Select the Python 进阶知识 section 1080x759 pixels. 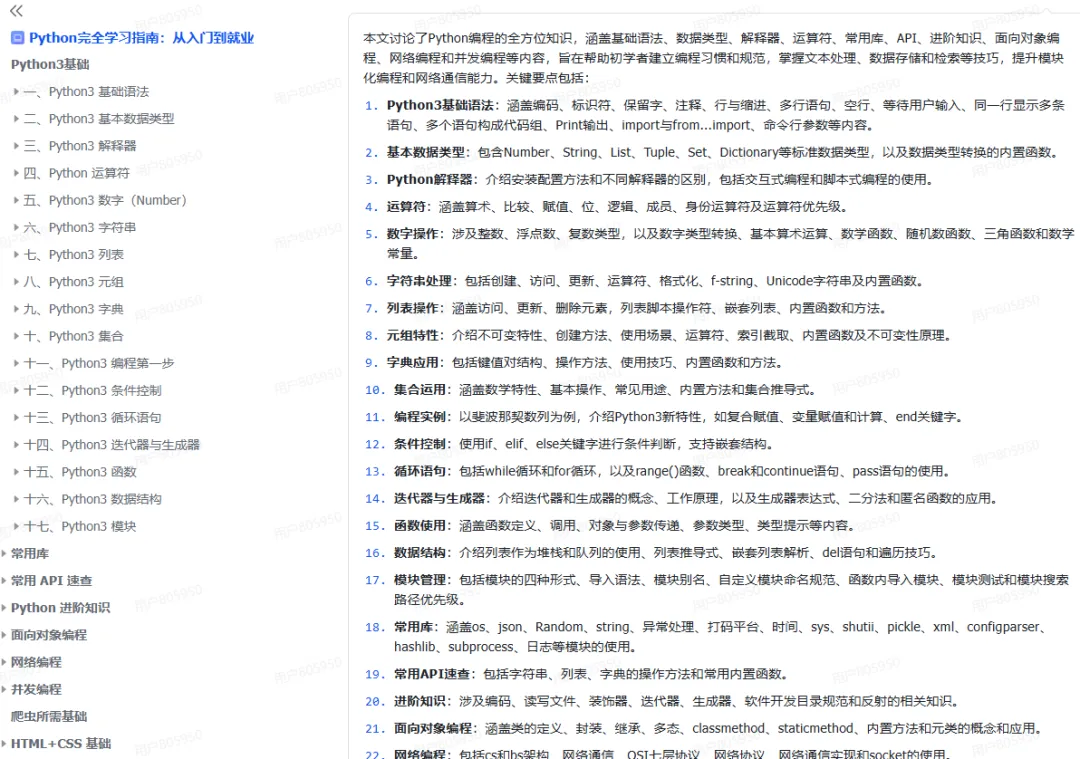click(x=61, y=608)
